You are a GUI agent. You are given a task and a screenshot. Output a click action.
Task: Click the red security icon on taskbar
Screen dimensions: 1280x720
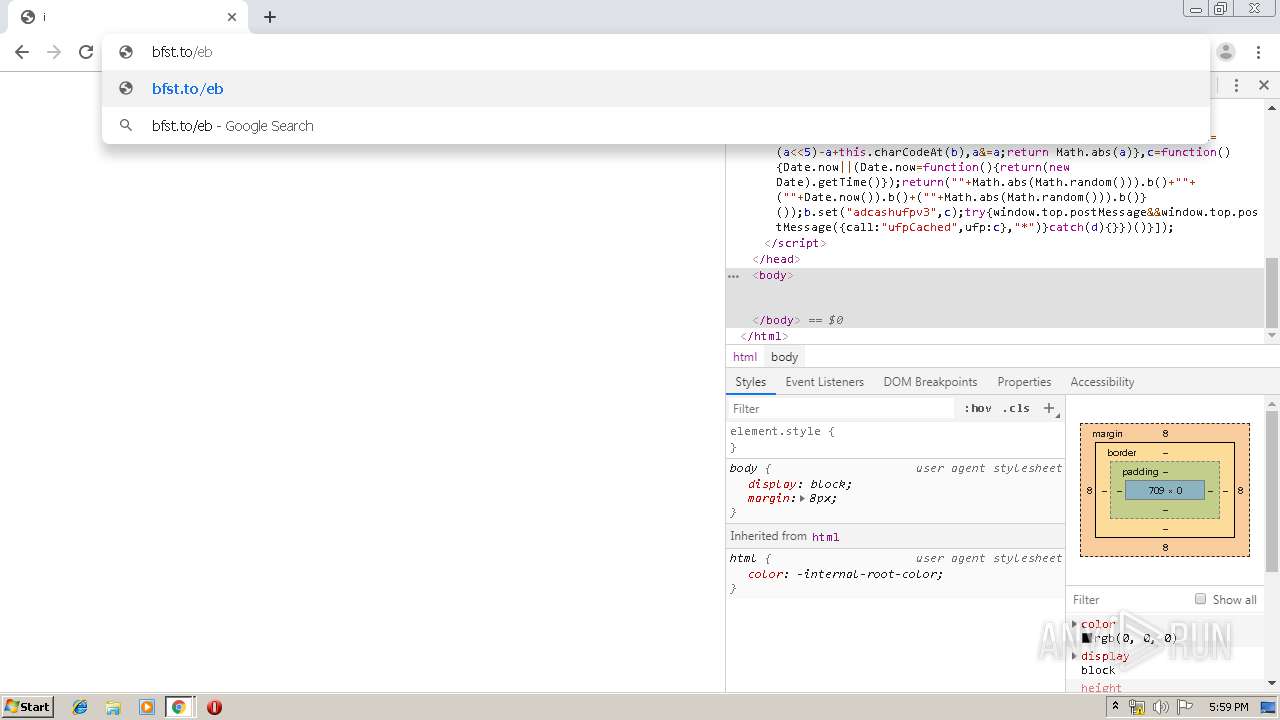tap(214, 707)
